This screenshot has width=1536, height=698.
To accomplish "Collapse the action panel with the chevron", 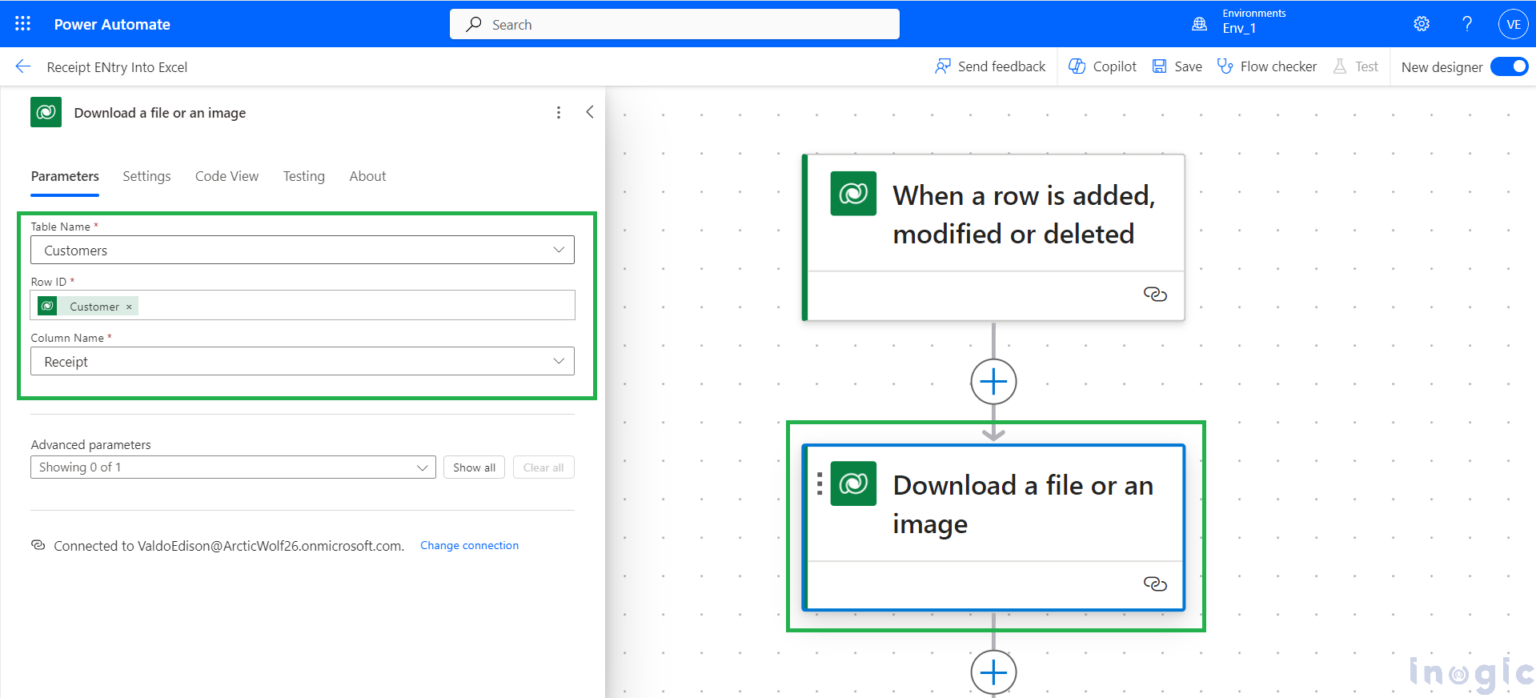I will [x=589, y=112].
